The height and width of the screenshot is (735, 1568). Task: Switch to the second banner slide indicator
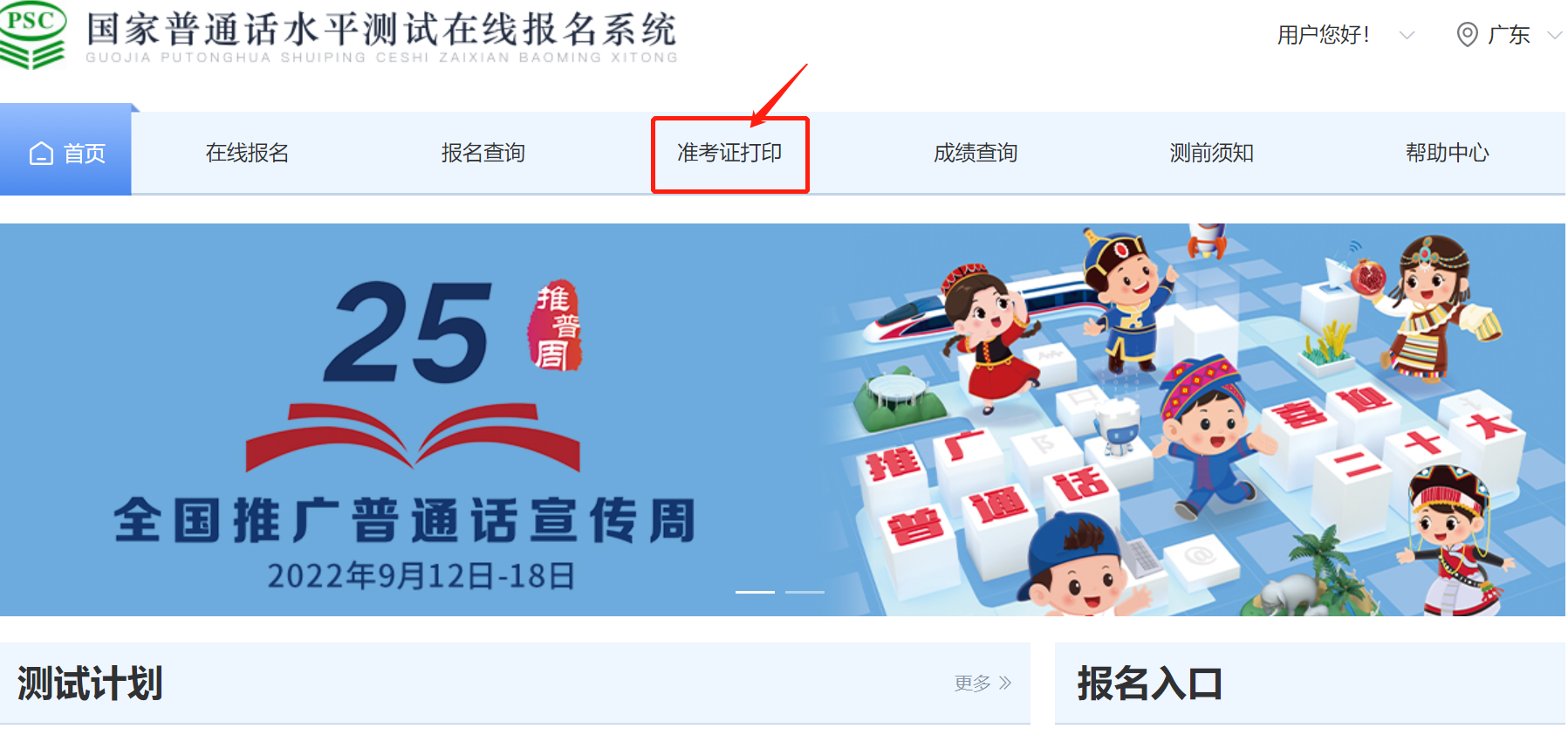point(805,592)
